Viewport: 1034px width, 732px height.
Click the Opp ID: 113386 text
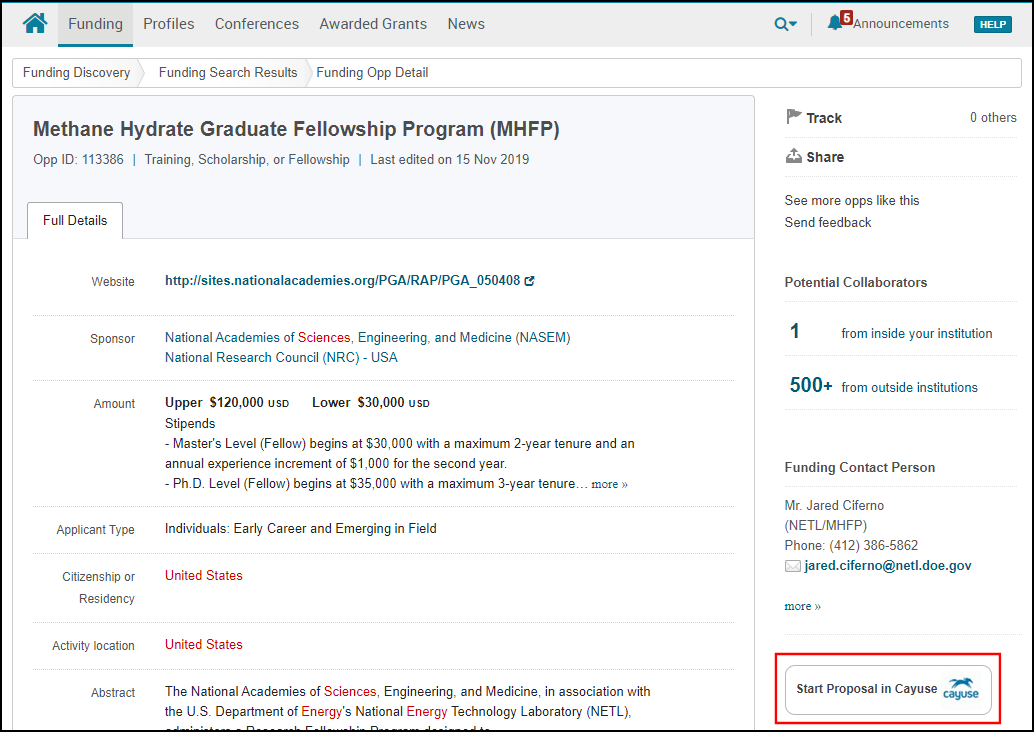78,160
